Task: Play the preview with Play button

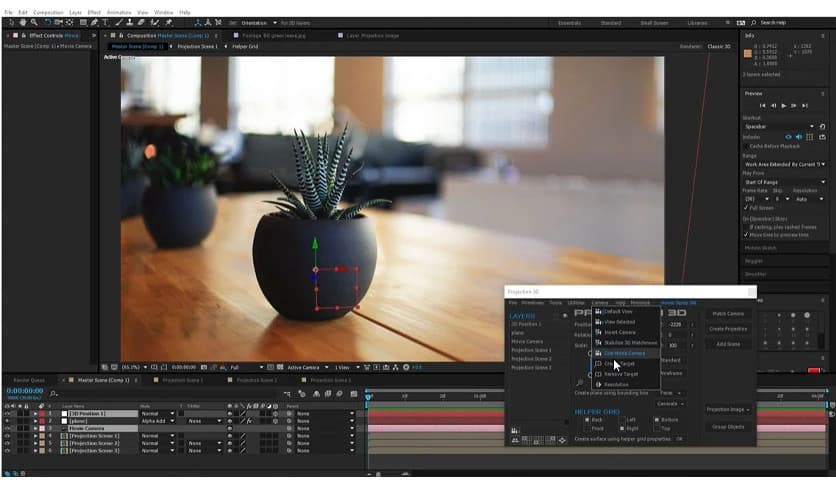Action: click(783, 106)
